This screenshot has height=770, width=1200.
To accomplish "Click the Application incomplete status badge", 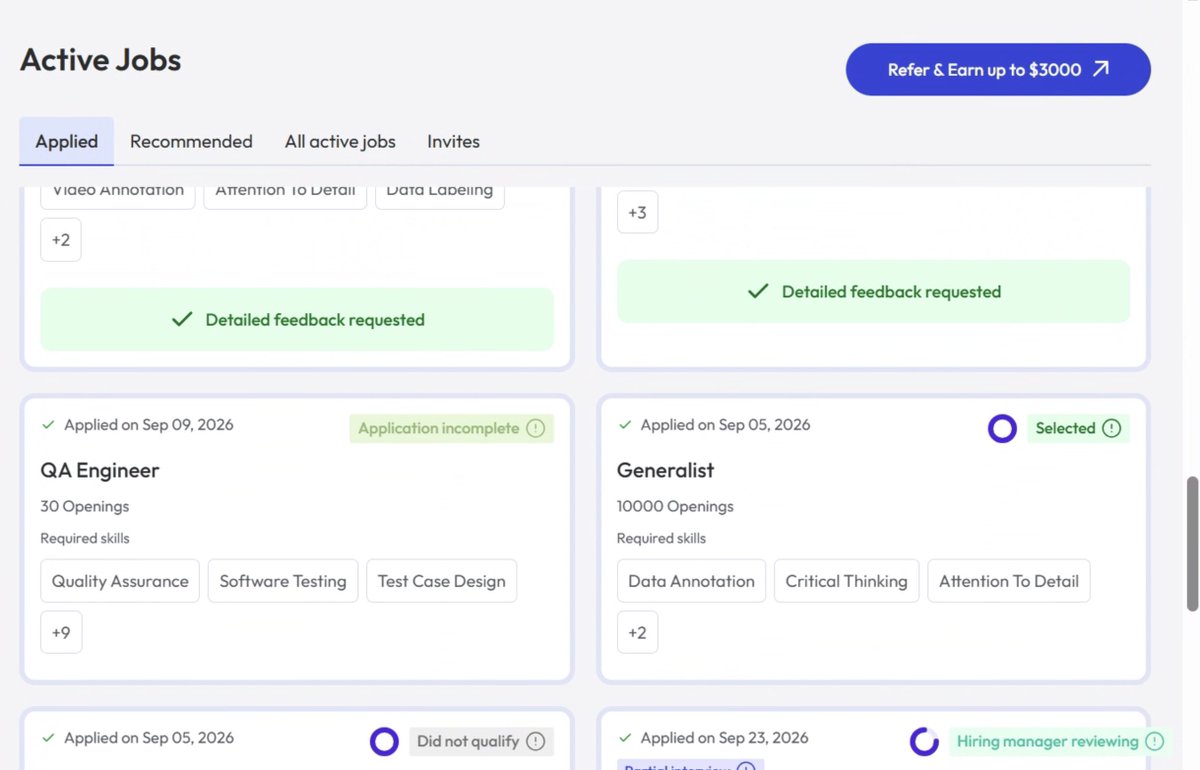I will (451, 428).
